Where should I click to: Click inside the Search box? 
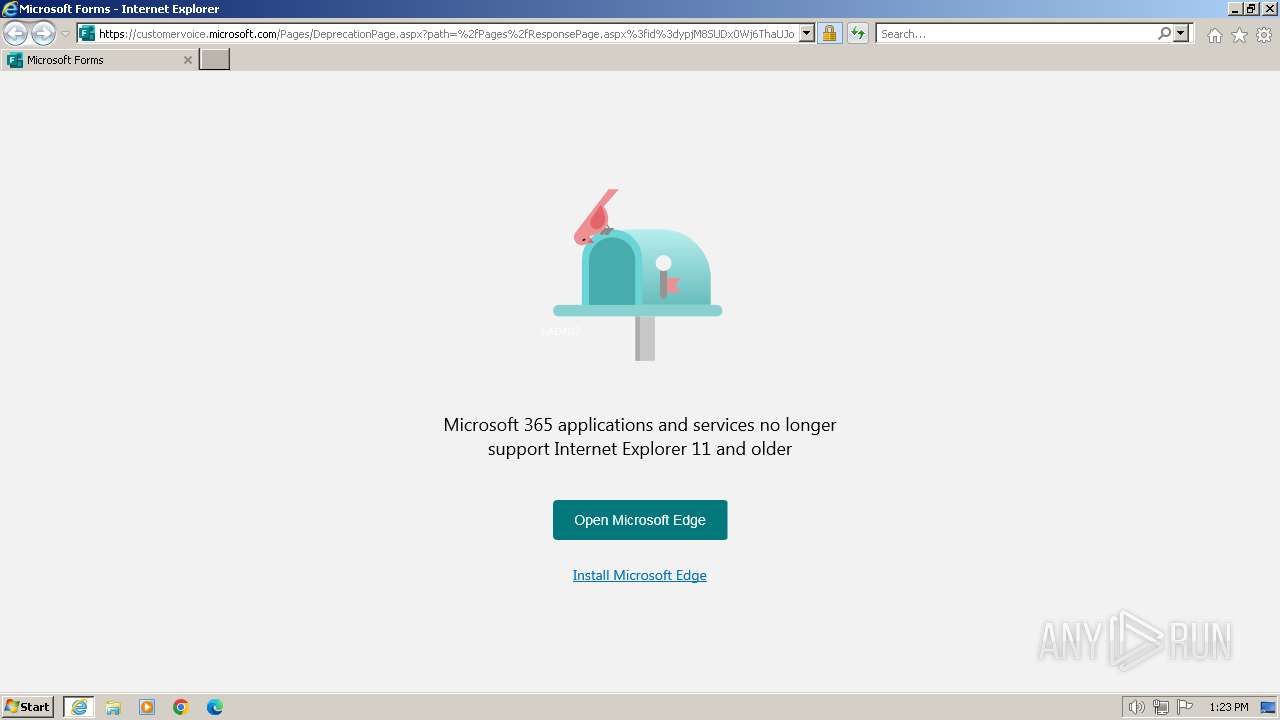point(1016,34)
